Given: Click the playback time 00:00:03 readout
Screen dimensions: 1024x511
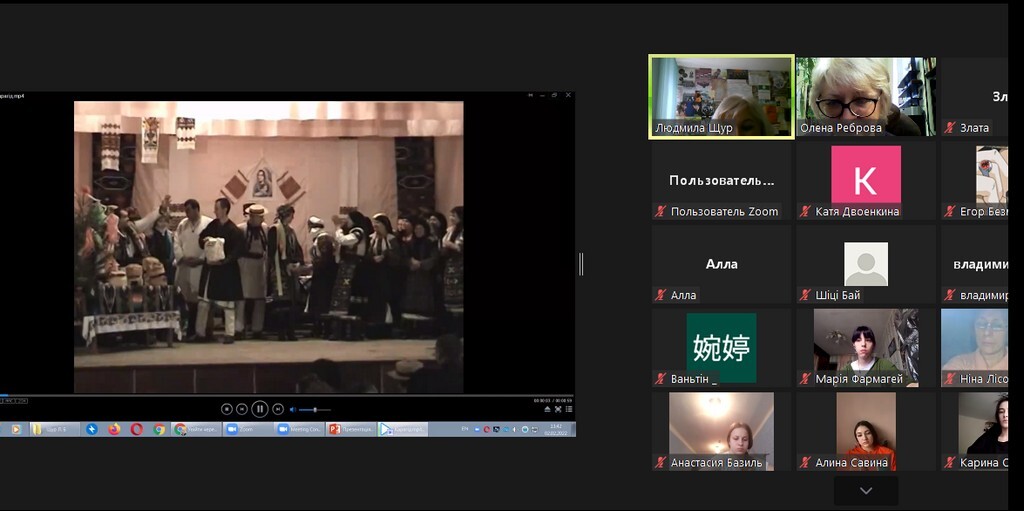Looking at the screenshot, I should tap(542, 401).
